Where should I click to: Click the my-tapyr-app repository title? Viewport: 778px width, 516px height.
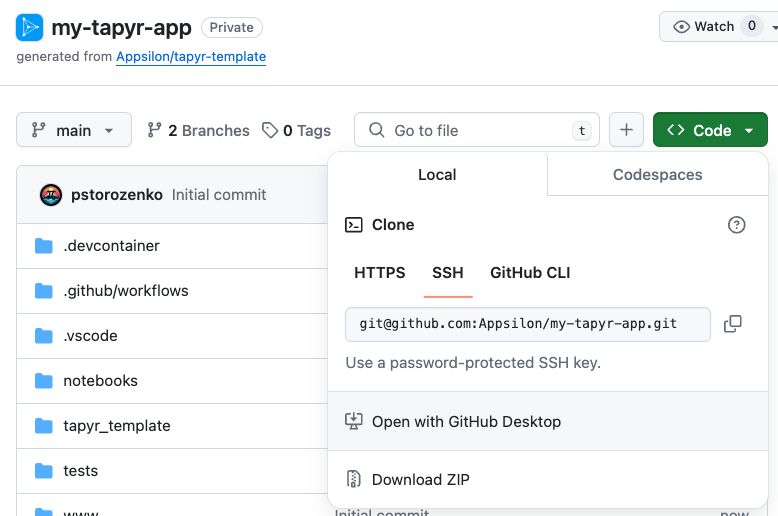click(122, 28)
